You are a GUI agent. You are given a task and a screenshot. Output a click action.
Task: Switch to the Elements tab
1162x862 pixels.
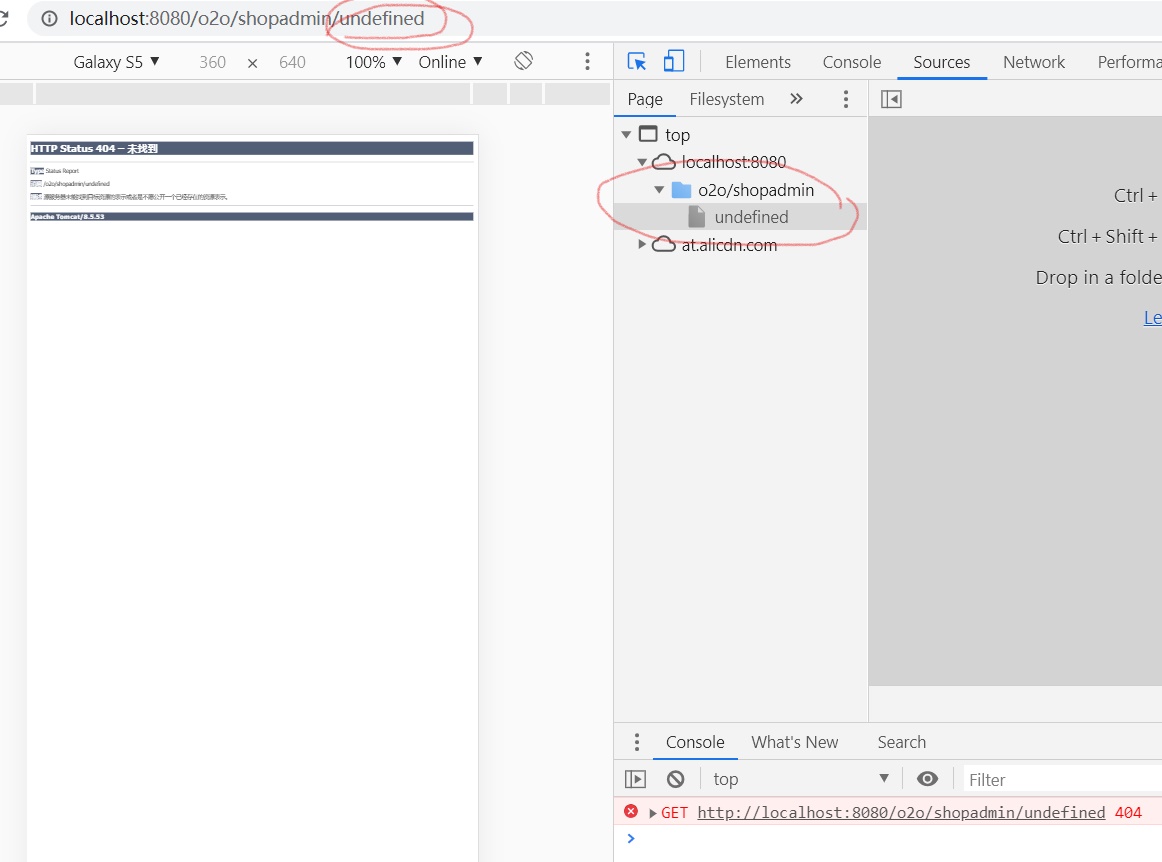pyautogui.click(x=757, y=62)
